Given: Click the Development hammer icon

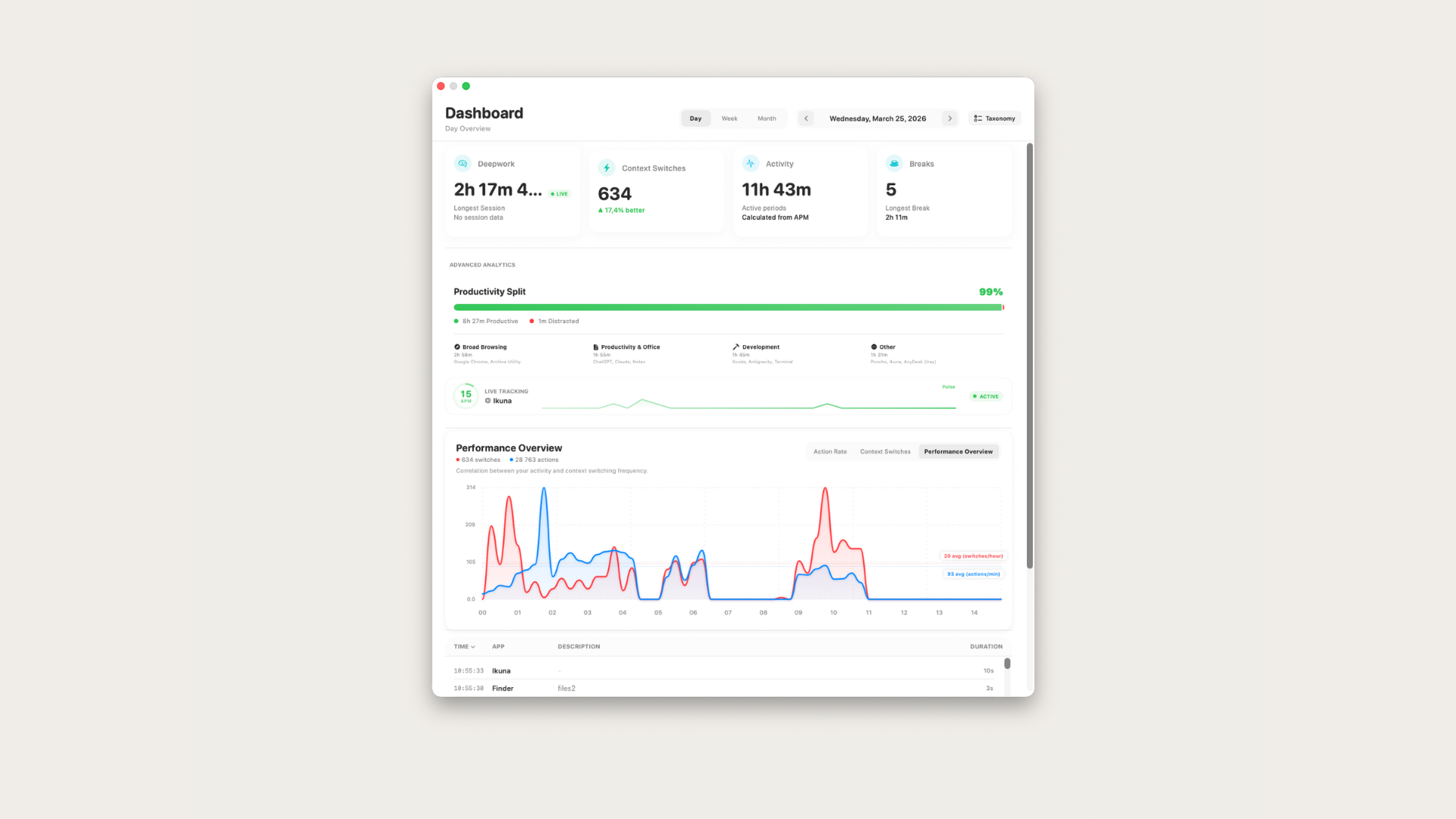Looking at the screenshot, I should click(736, 347).
